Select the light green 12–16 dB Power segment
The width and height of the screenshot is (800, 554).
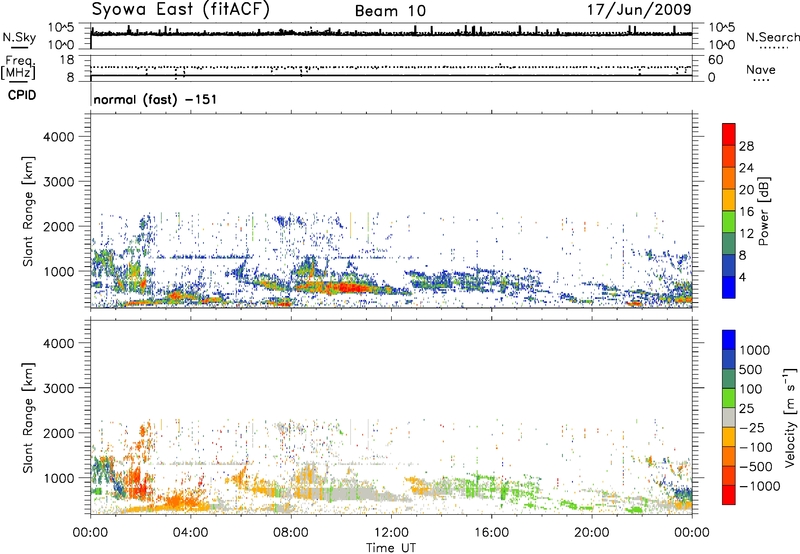(x=729, y=221)
